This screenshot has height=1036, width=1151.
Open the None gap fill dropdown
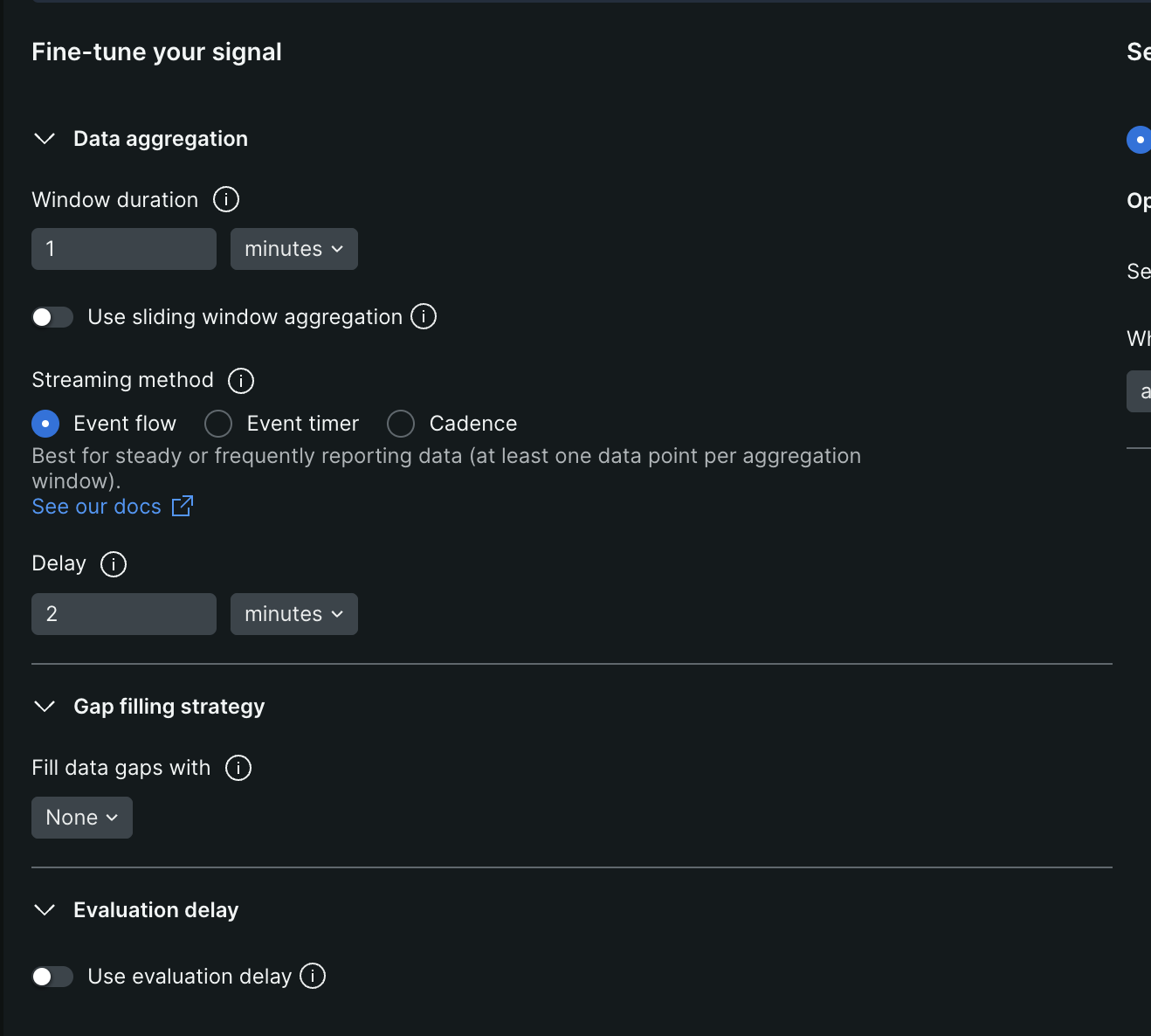pyautogui.click(x=82, y=818)
